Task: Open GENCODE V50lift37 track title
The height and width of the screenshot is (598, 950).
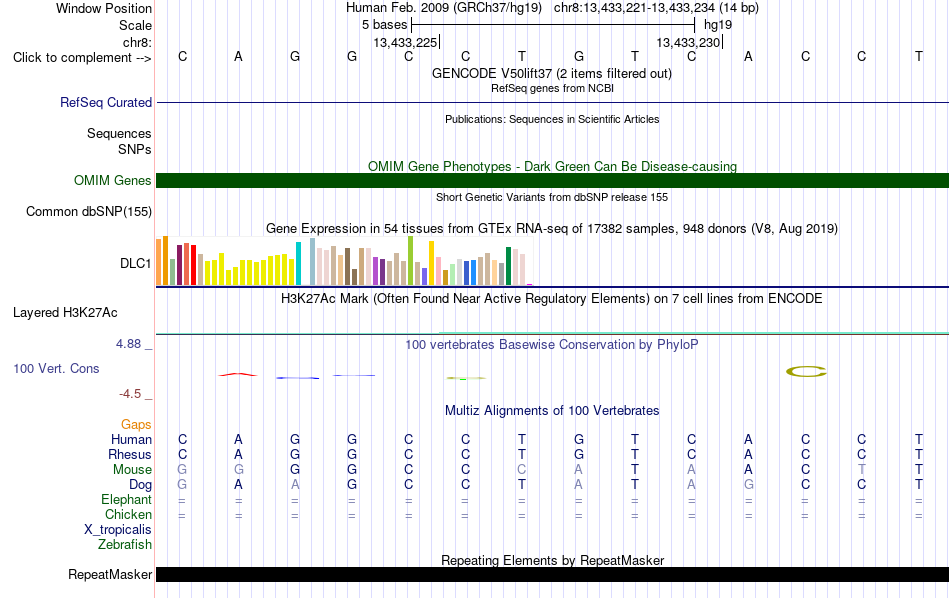Action: 551,73
